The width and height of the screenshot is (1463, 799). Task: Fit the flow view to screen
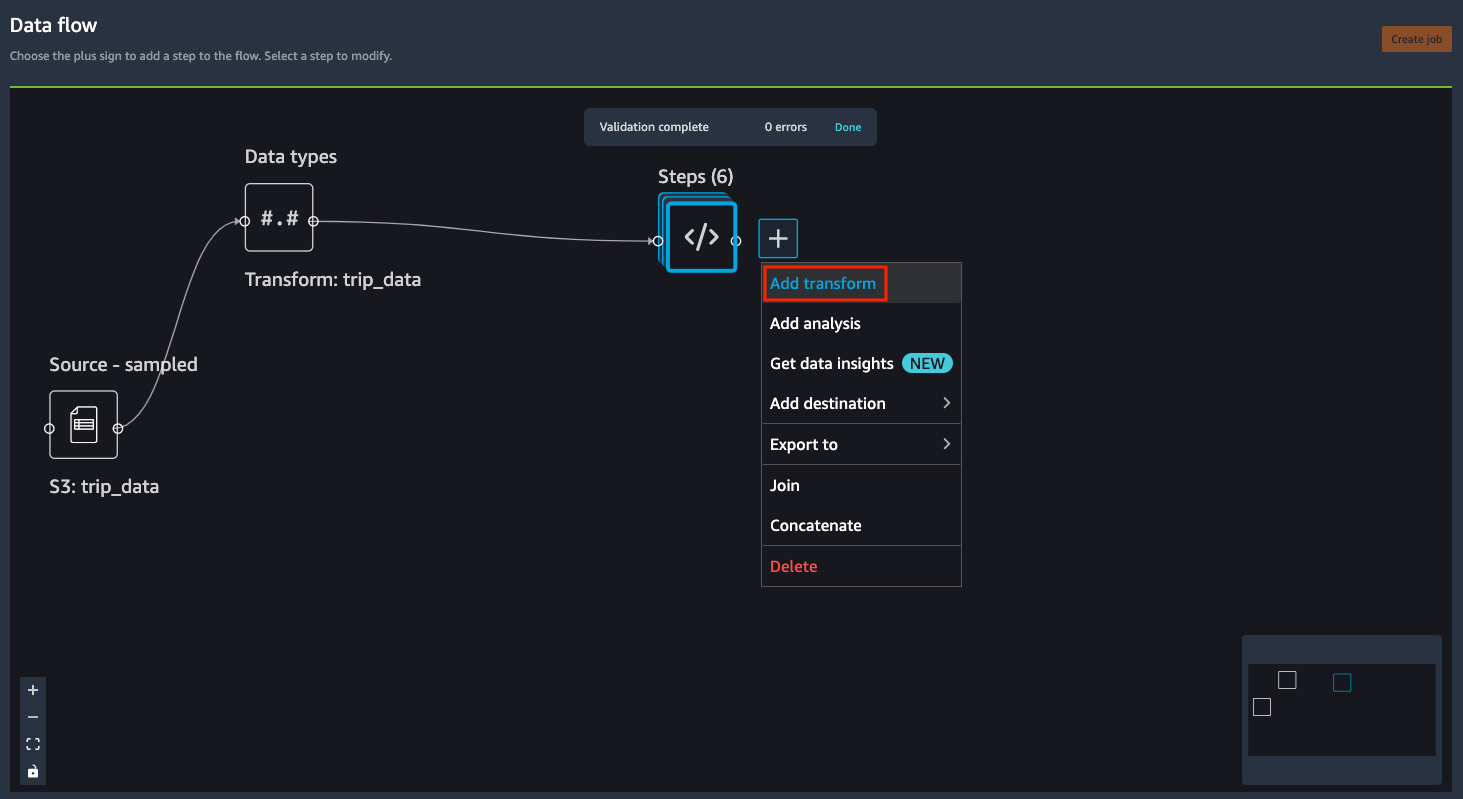[x=33, y=744]
